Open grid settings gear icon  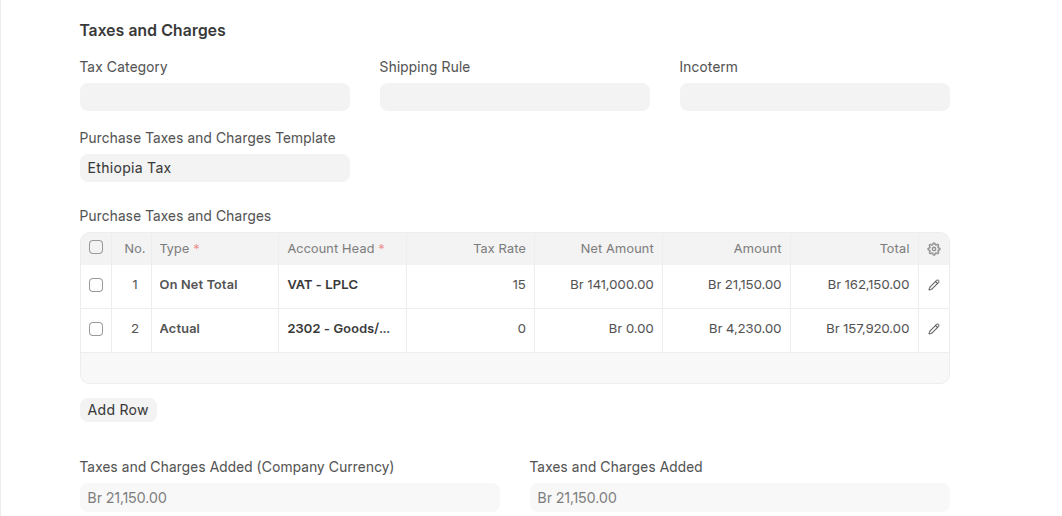(933, 249)
